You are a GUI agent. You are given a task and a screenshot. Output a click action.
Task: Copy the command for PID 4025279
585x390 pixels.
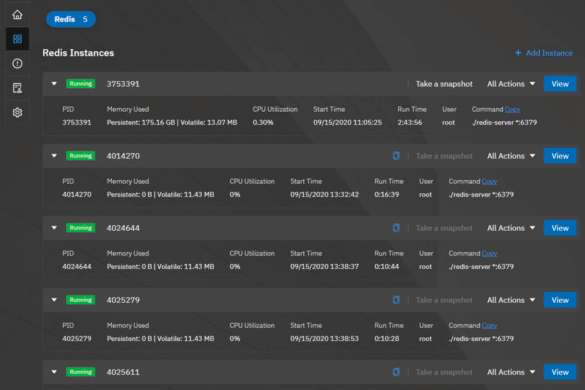489,325
